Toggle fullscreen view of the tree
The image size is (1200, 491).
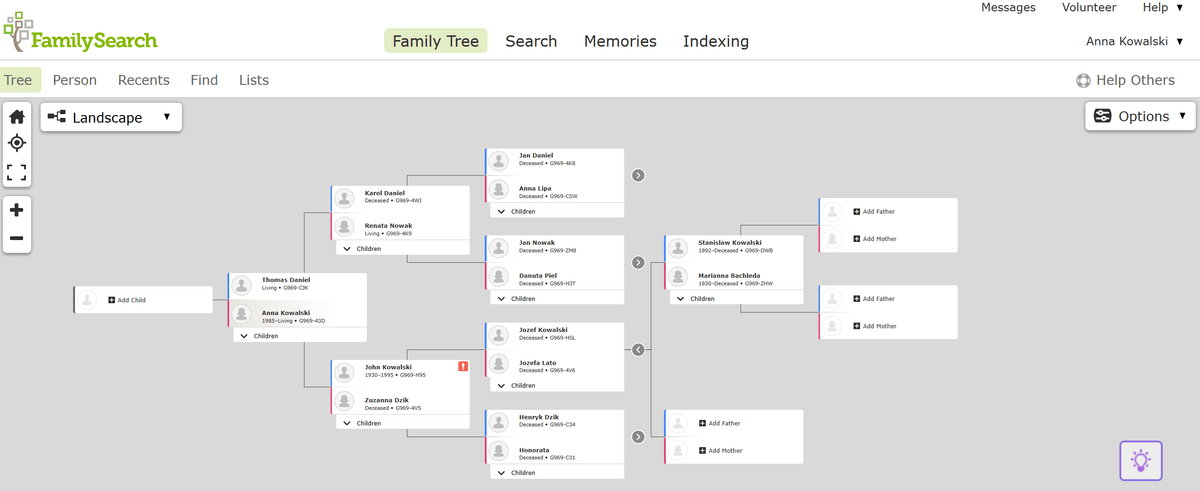tap(17, 172)
